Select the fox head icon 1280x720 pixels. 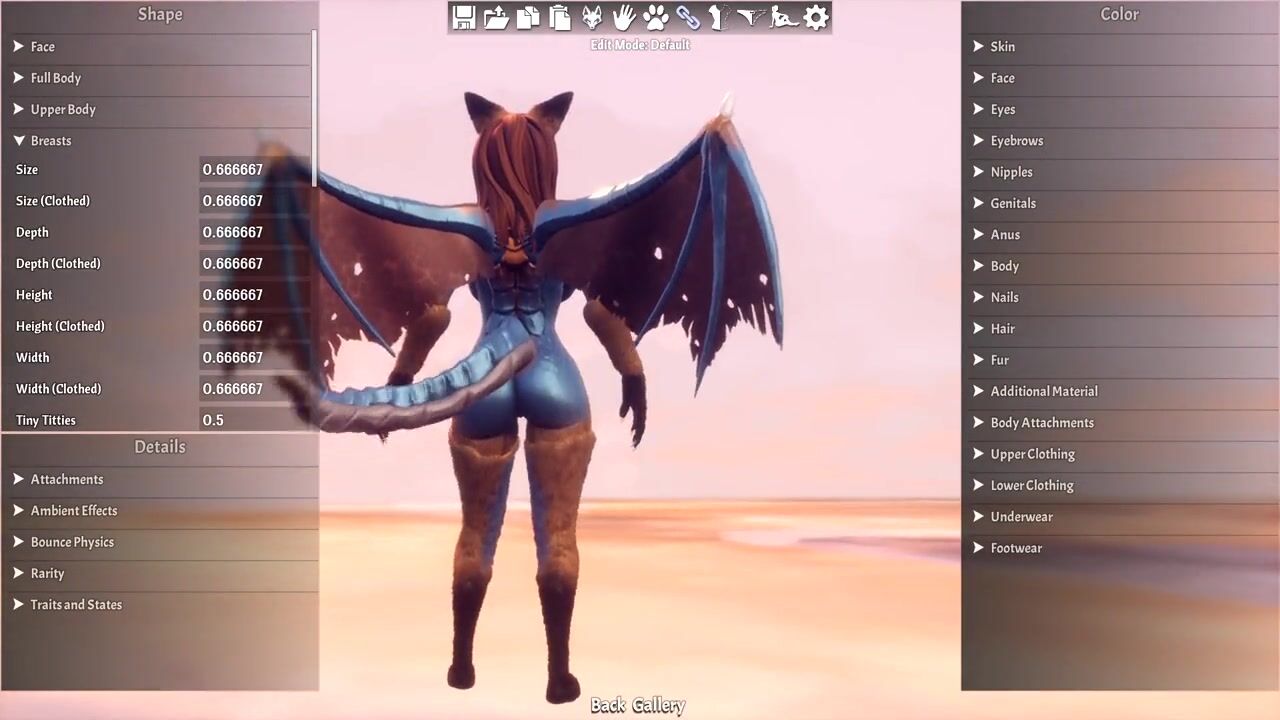coord(592,17)
